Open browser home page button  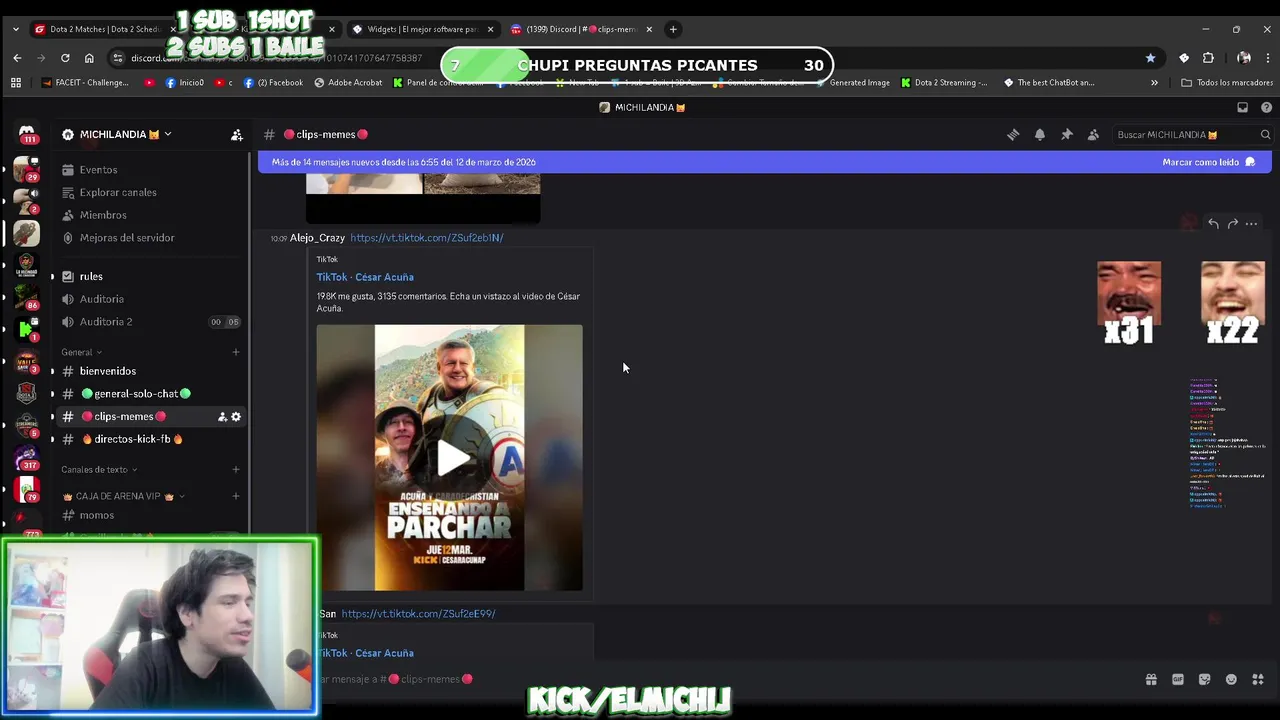point(89,58)
